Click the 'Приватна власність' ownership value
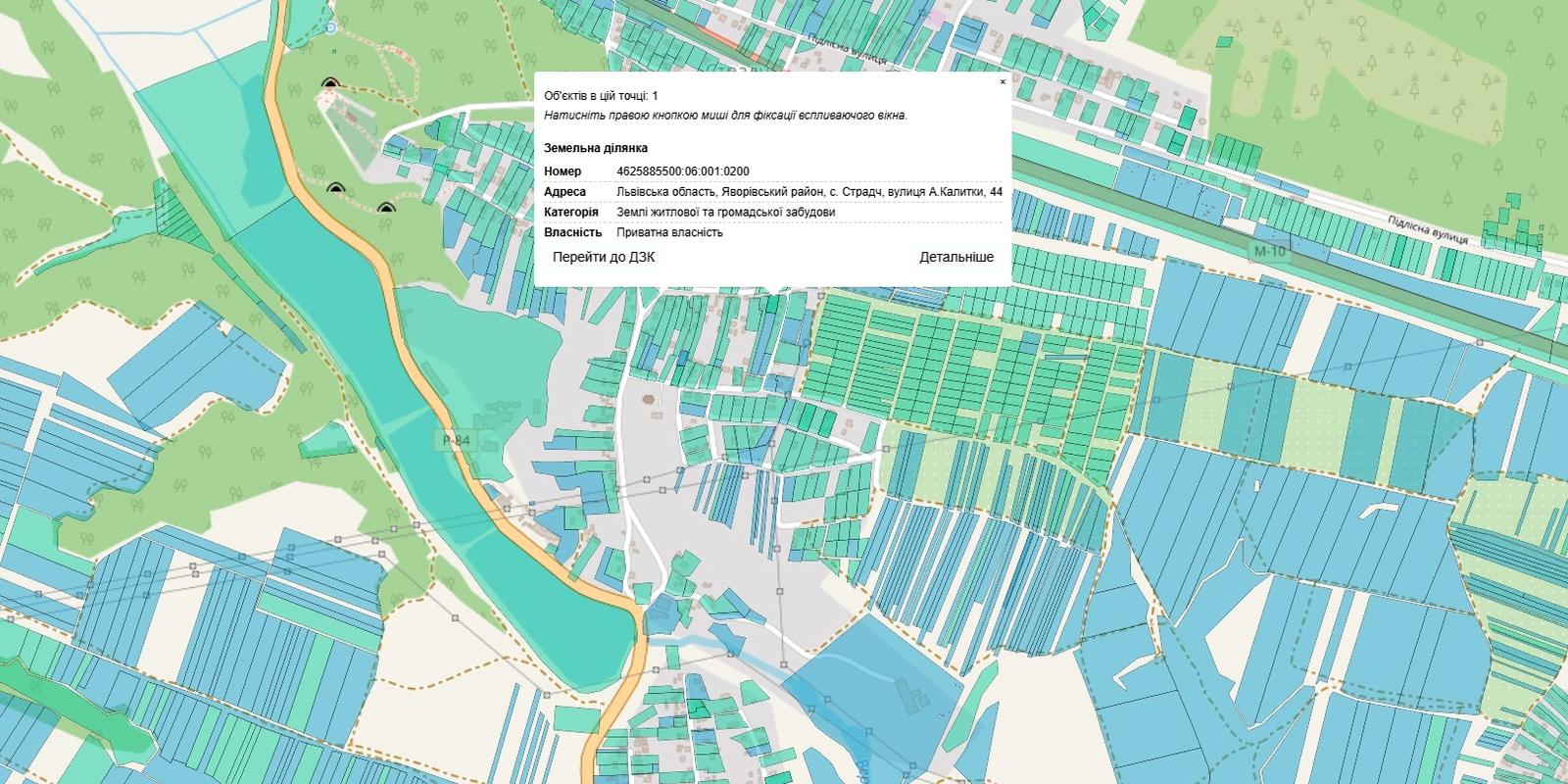The width and height of the screenshot is (1568, 784). [669, 232]
